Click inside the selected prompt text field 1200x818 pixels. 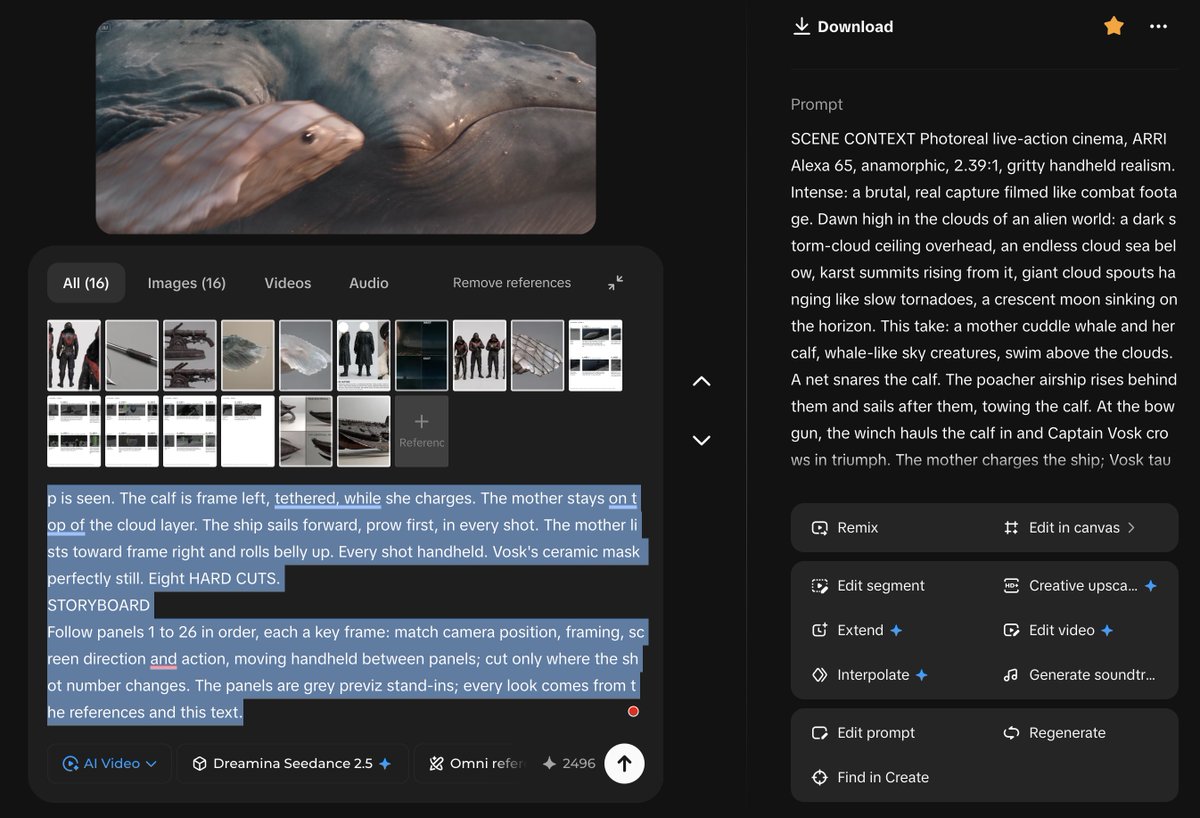pyautogui.click(x=346, y=605)
